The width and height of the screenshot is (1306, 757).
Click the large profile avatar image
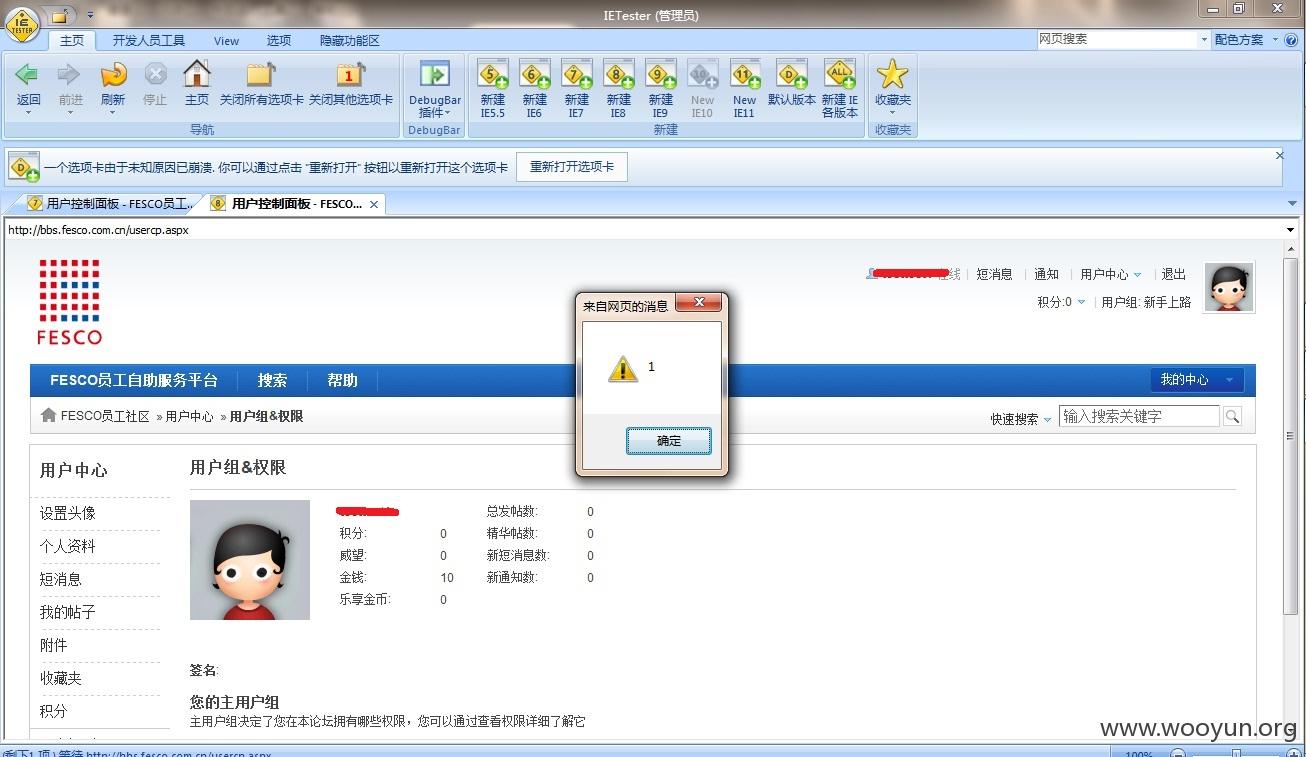tap(250, 560)
